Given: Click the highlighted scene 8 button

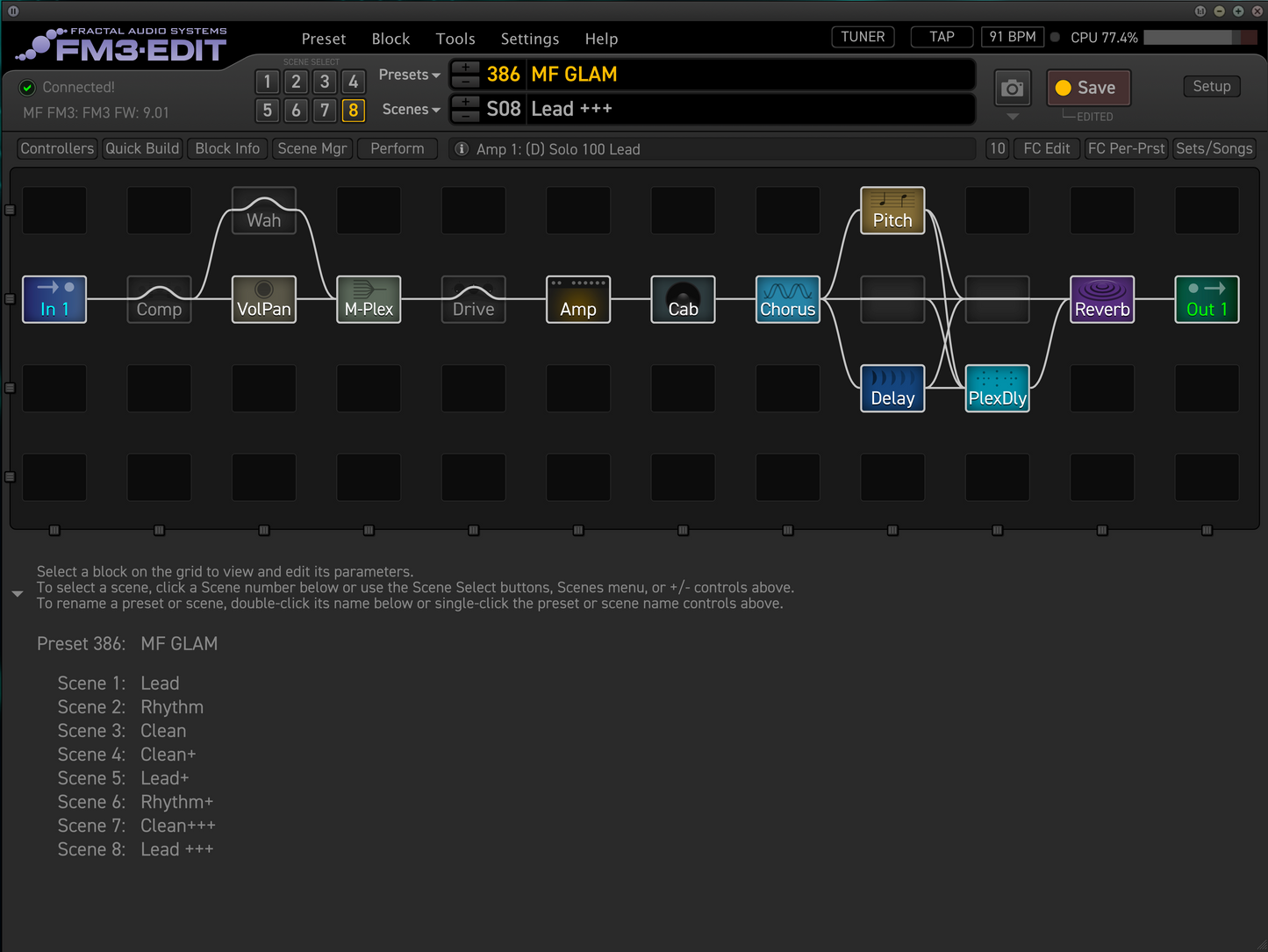Looking at the screenshot, I should pyautogui.click(x=354, y=111).
